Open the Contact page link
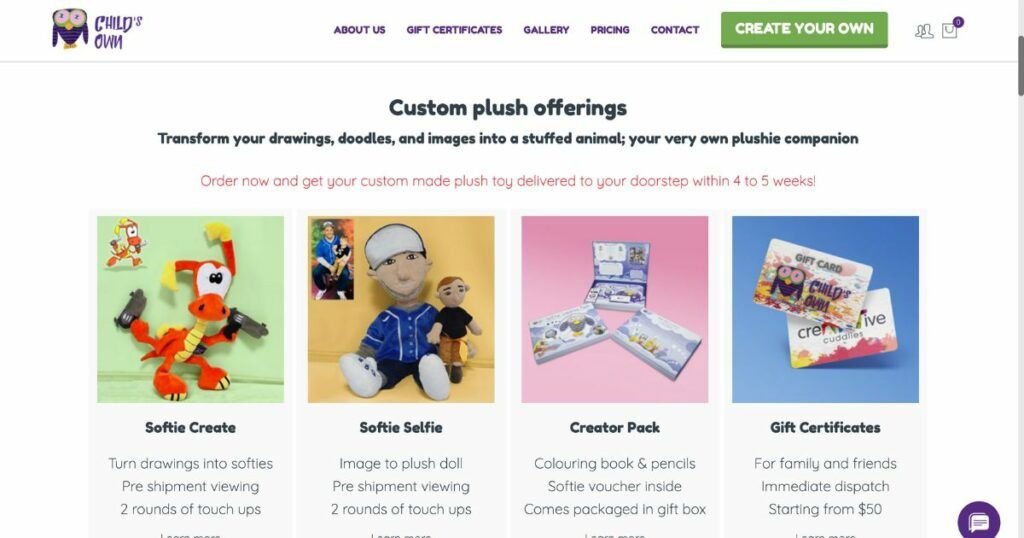Viewport: 1024px width, 538px height. (675, 30)
